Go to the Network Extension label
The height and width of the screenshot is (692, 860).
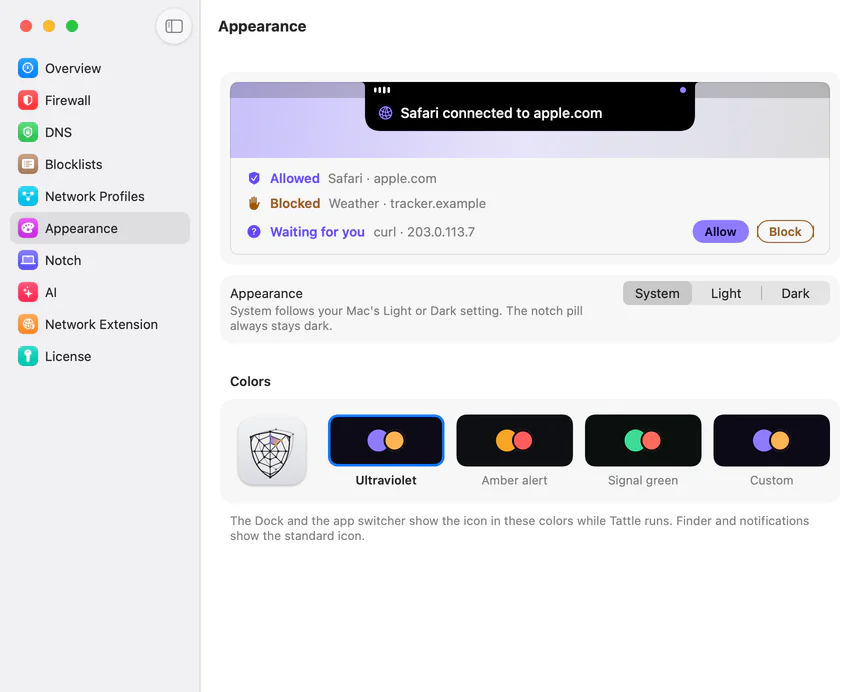[101, 324]
